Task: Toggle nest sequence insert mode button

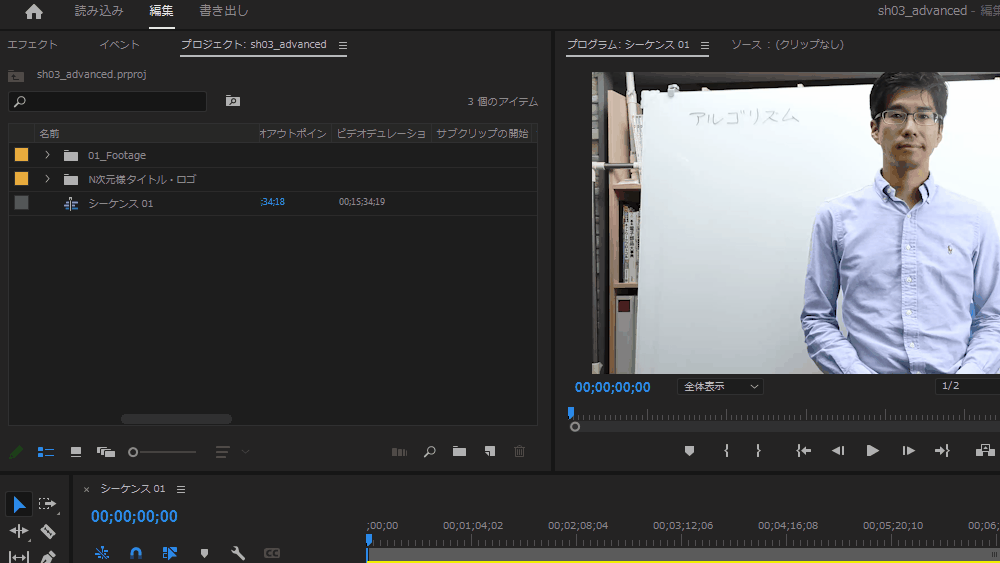Action: (101, 553)
